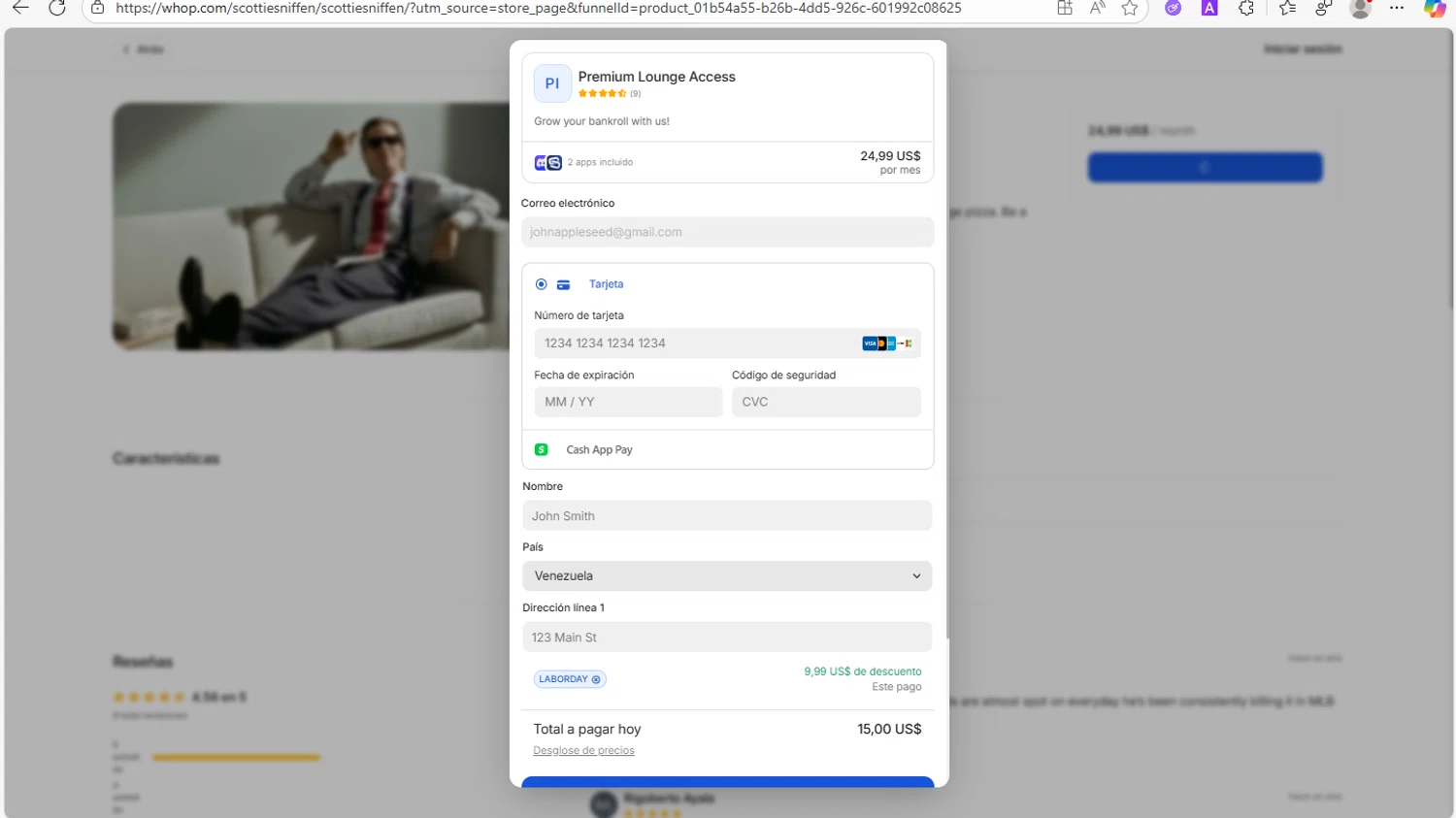Open the extensions puzzle piece icon

click(1246, 8)
